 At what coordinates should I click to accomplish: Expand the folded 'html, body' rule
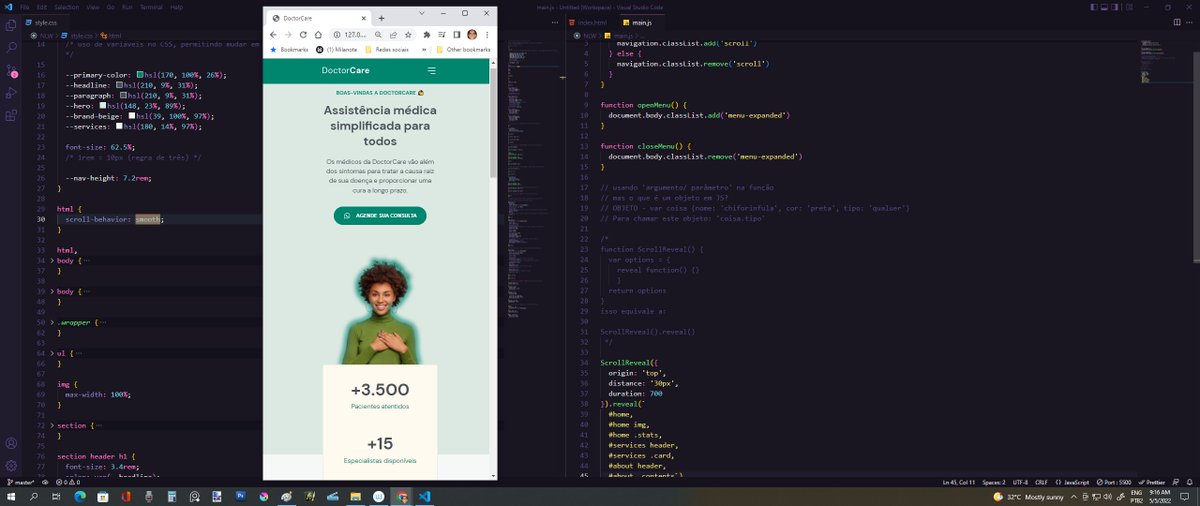click(x=52, y=260)
